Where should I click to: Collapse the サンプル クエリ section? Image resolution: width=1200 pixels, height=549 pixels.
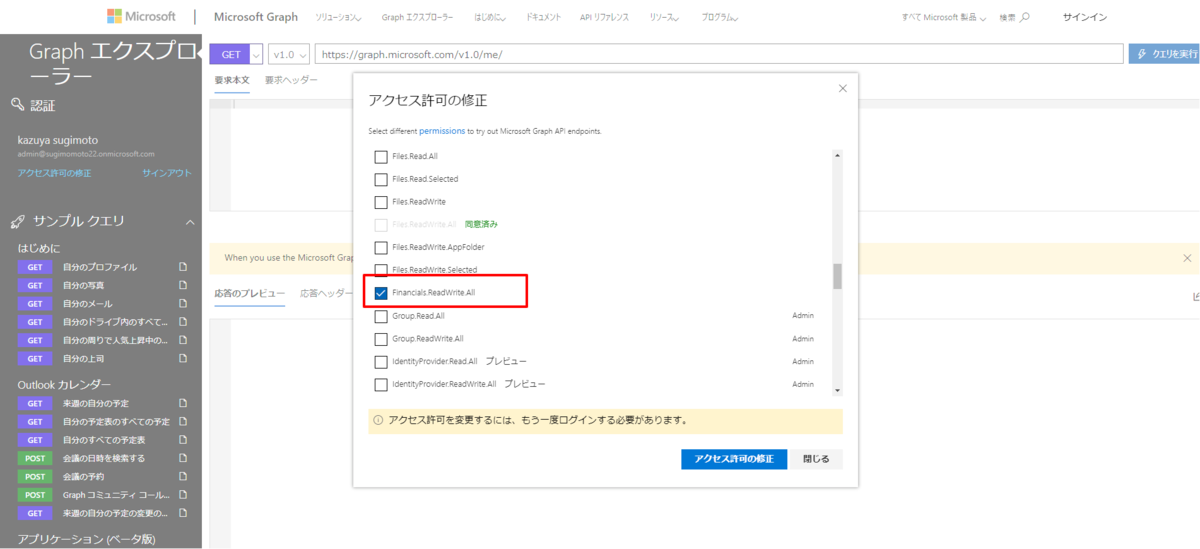coord(190,222)
